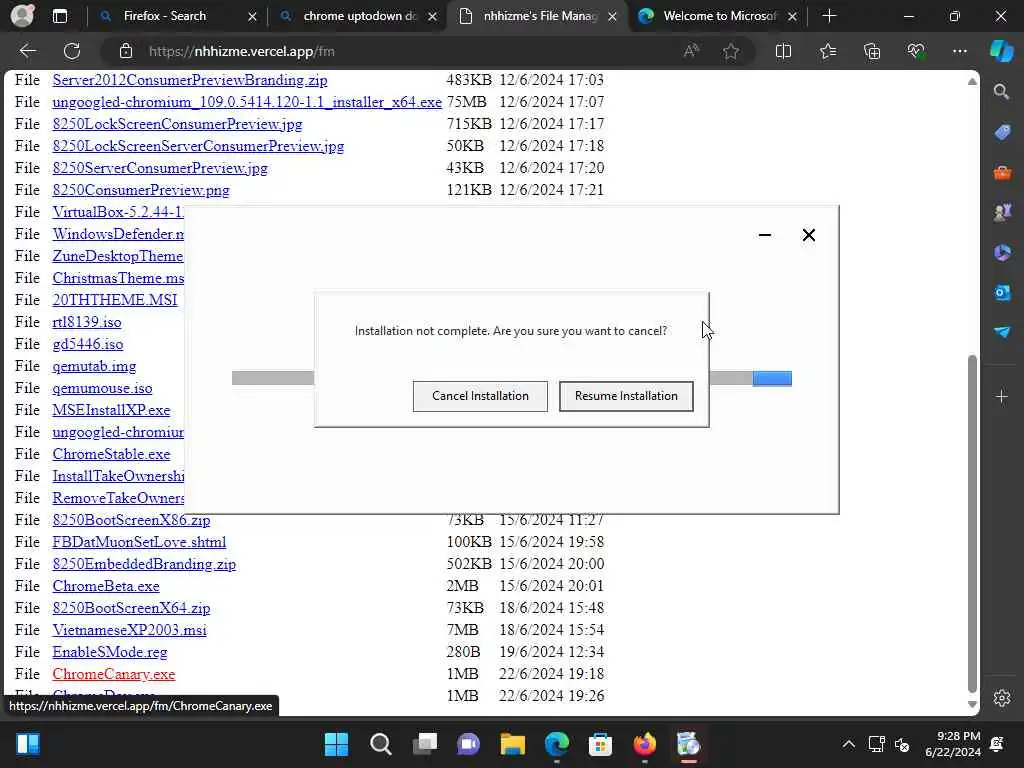Download 8250EmbeddedBranding.zip file
Image resolution: width=1024 pixels, height=768 pixels.
pos(144,564)
